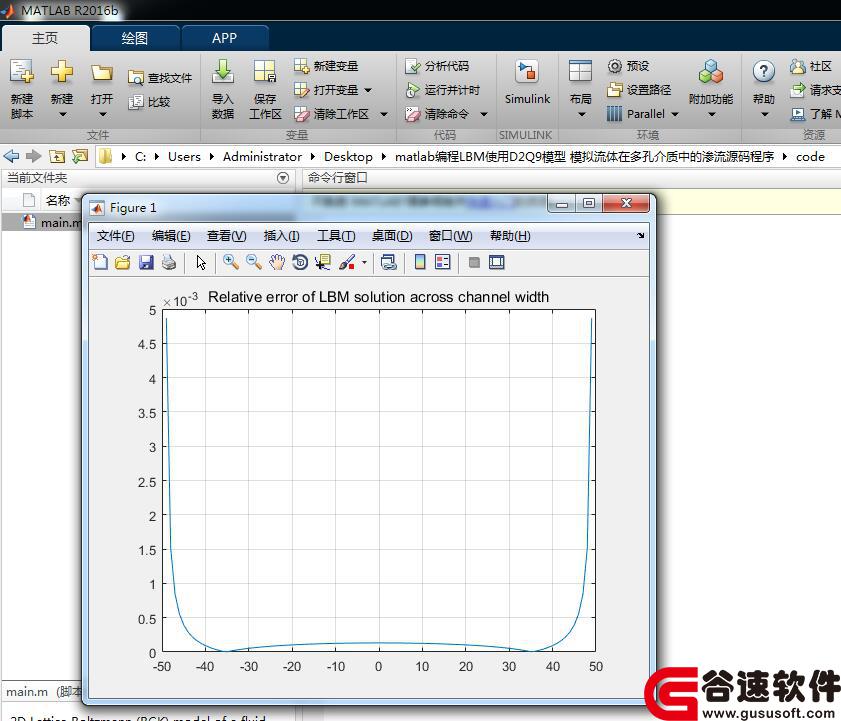Click Hide Plot Tools icon
The image size is (841, 721).
click(474, 262)
